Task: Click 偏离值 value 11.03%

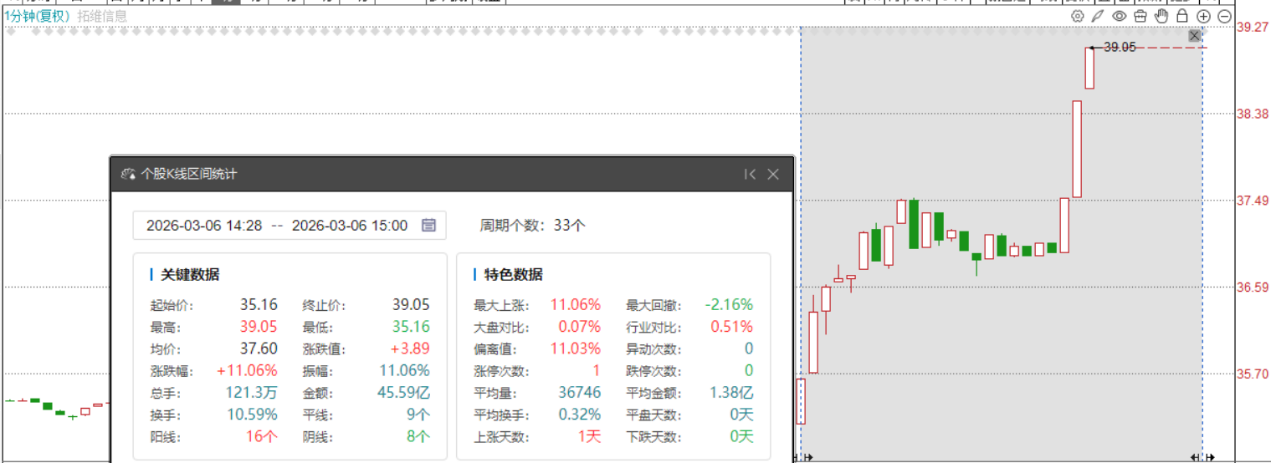Action: (577, 348)
